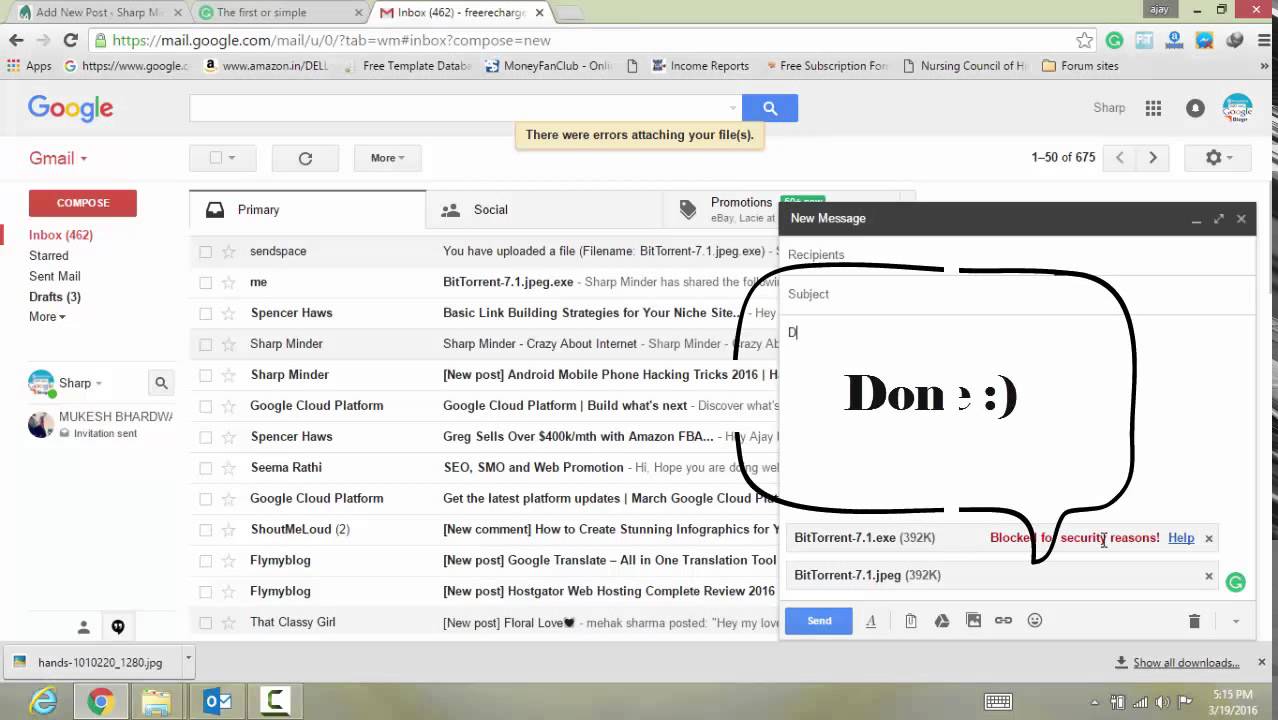Insert files using Google Drive
Viewport: 1278px width, 720px height.
pos(941,621)
